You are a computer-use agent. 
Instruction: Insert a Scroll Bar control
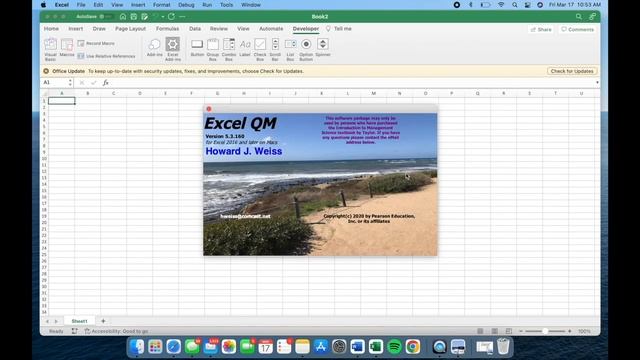[x=275, y=49]
